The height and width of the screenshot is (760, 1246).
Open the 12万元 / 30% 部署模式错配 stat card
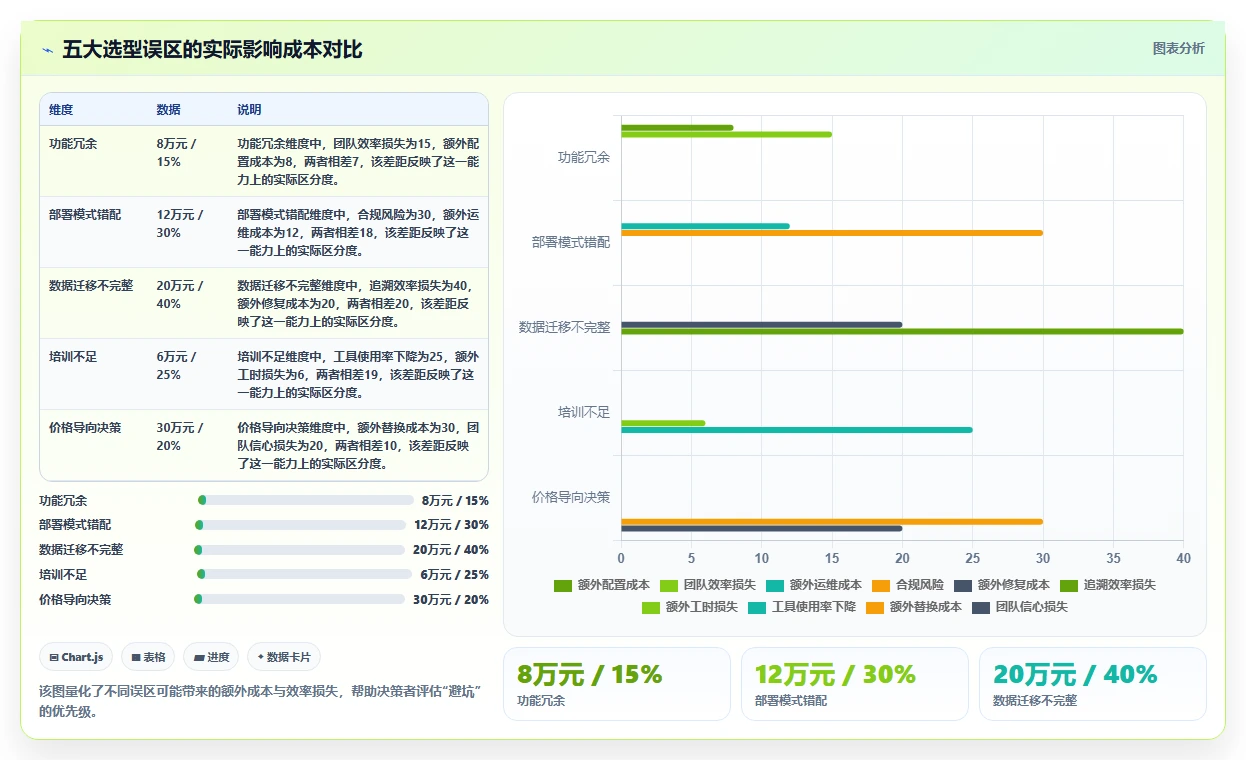(855, 683)
